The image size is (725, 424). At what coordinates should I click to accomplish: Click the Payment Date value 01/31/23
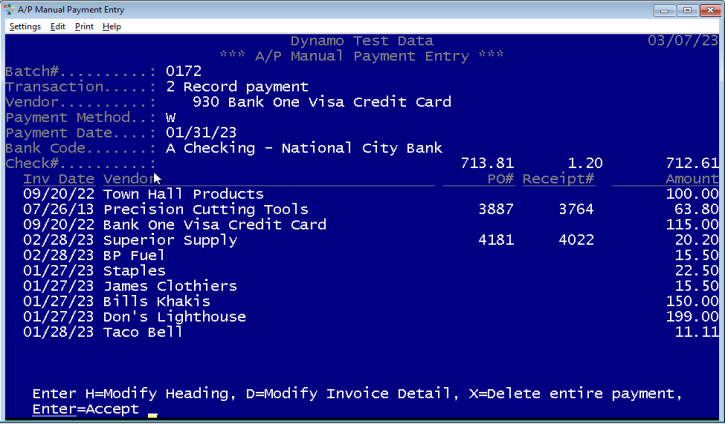click(x=201, y=133)
